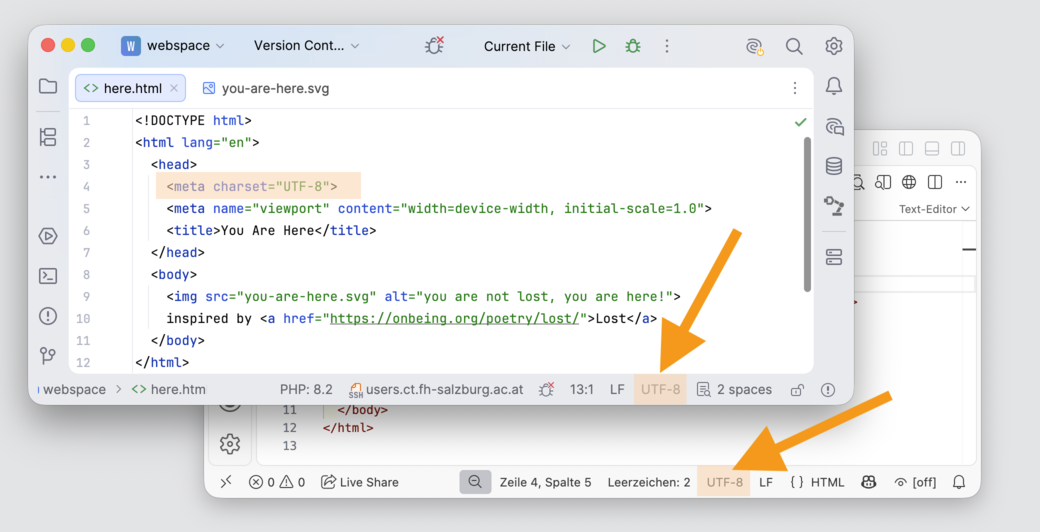Close the here.html tab
Viewport: 1040px width, 532px height.
click(x=174, y=88)
